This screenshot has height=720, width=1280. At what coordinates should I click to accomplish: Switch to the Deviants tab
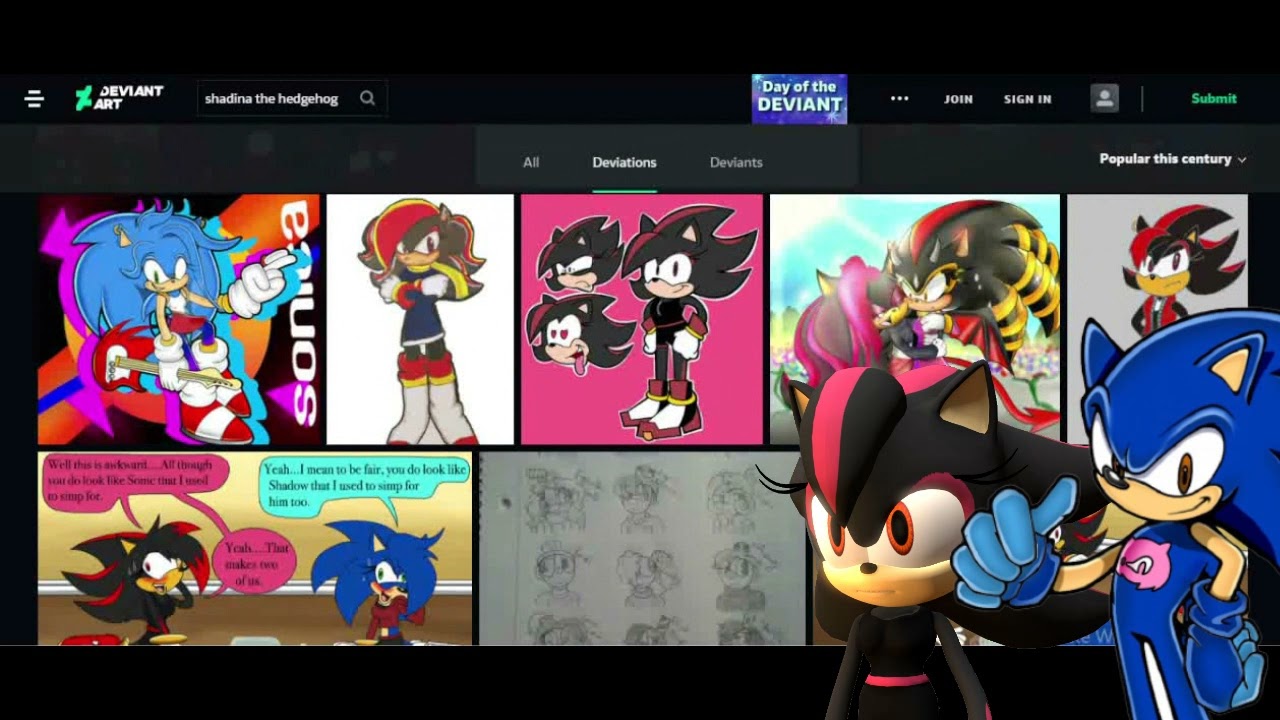(x=736, y=162)
